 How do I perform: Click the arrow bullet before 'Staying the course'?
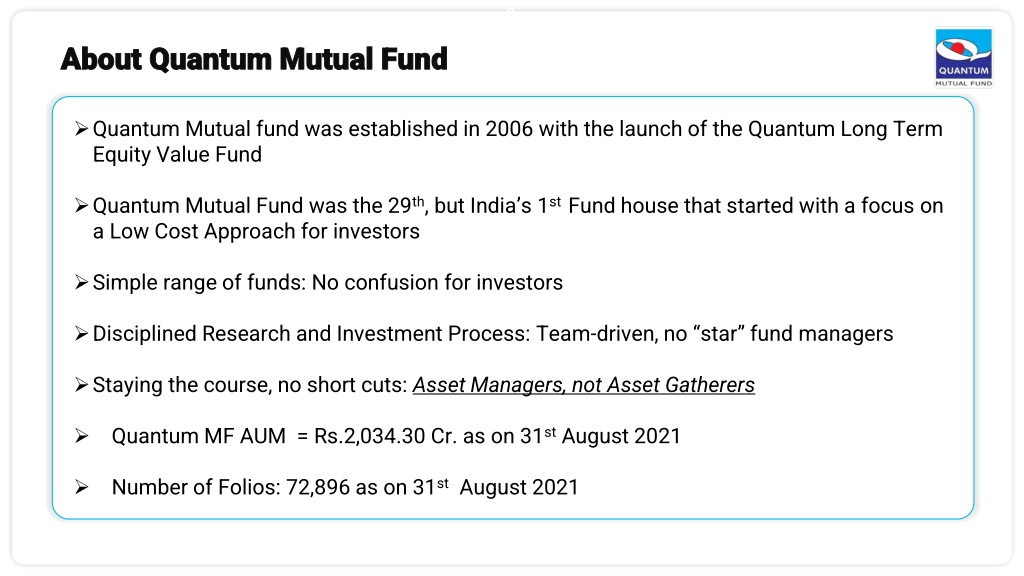click(81, 385)
